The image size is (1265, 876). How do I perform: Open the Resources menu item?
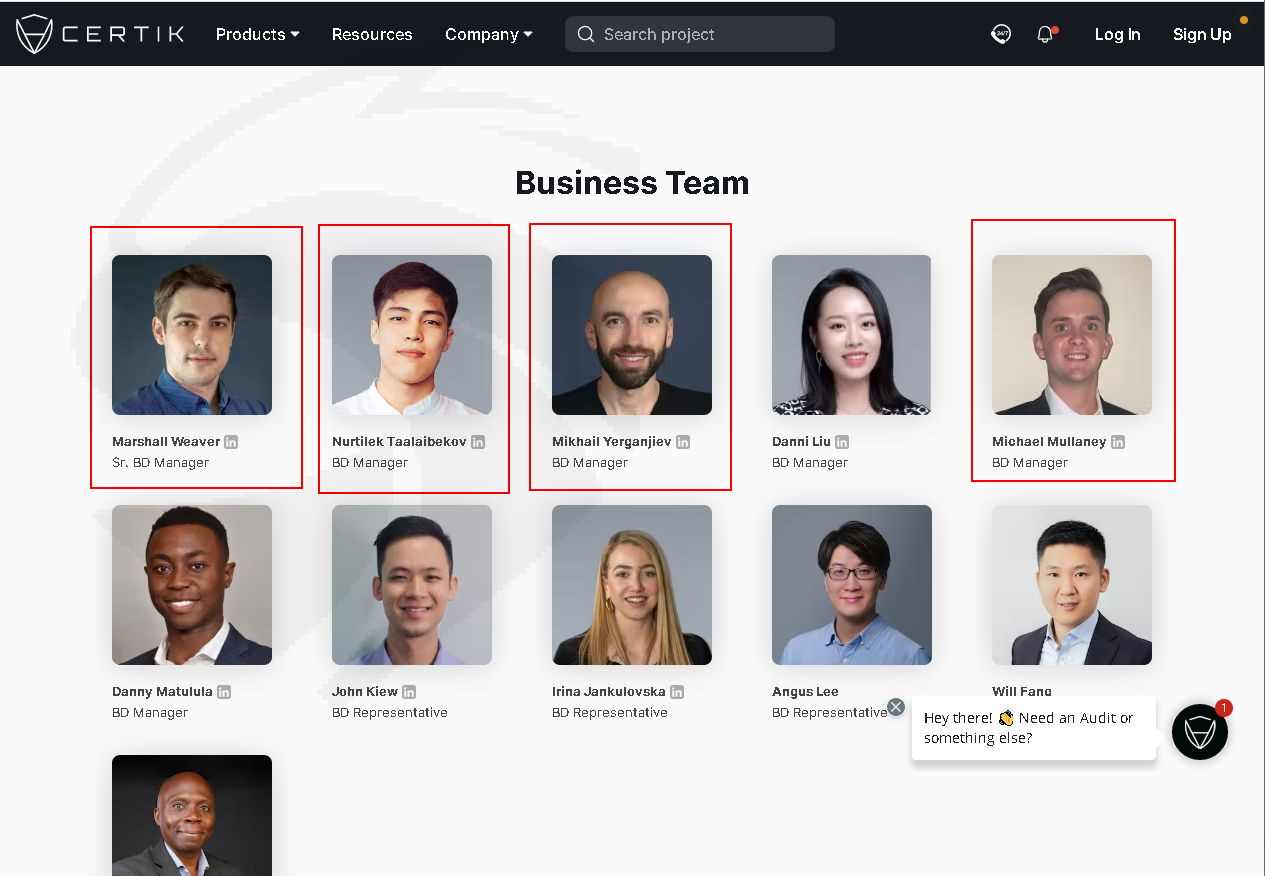click(x=372, y=34)
